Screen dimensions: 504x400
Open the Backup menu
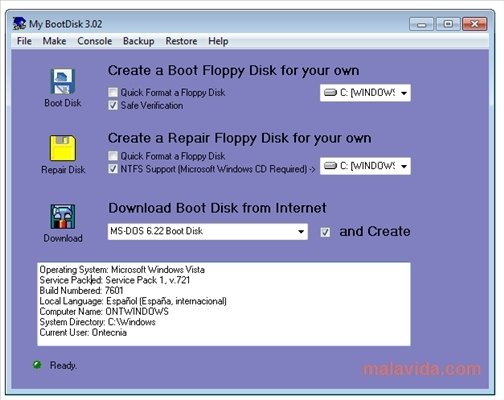coord(139,41)
